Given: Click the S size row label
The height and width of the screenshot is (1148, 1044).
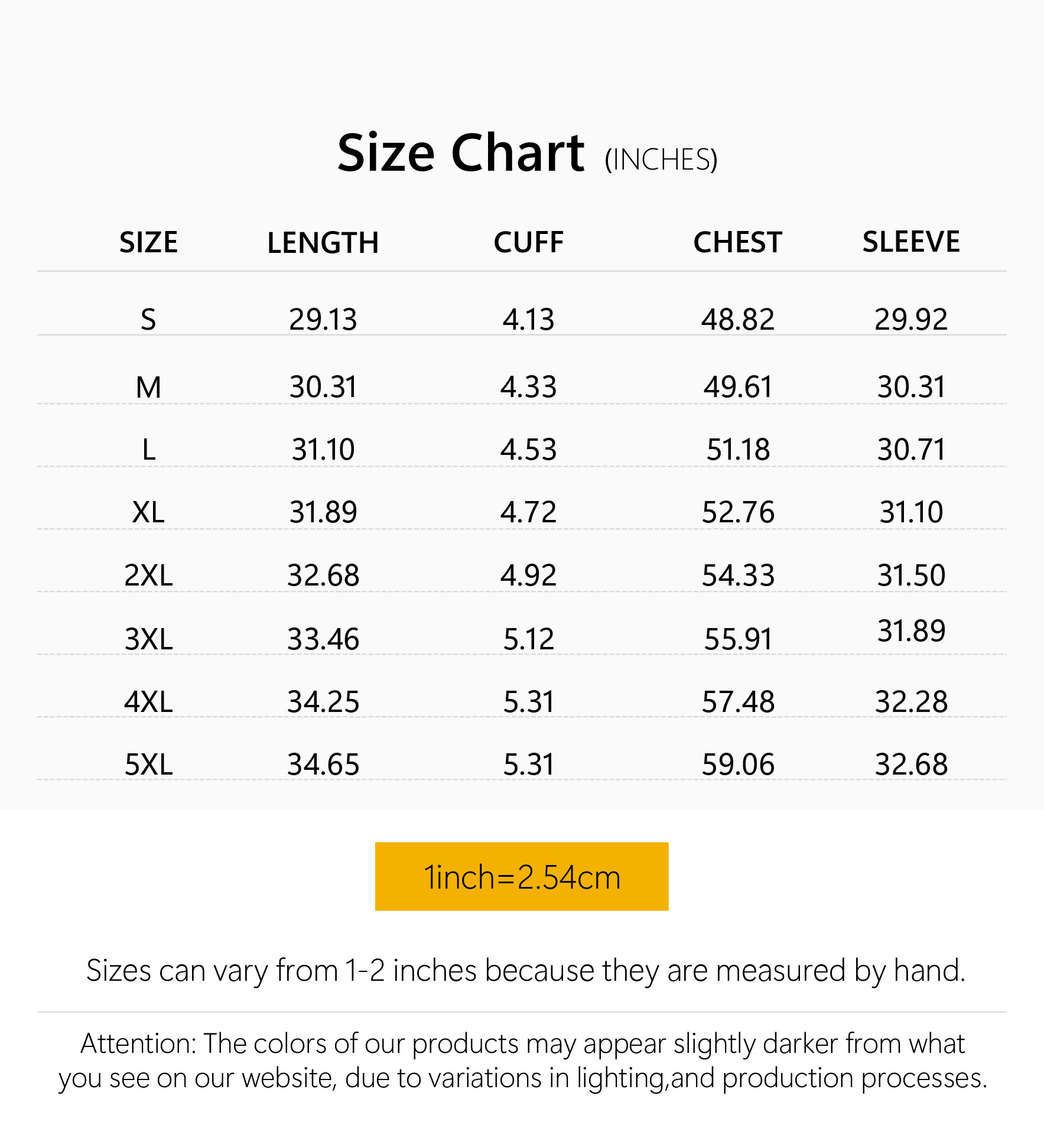Looking at the screenshot, I should (148, 320).
